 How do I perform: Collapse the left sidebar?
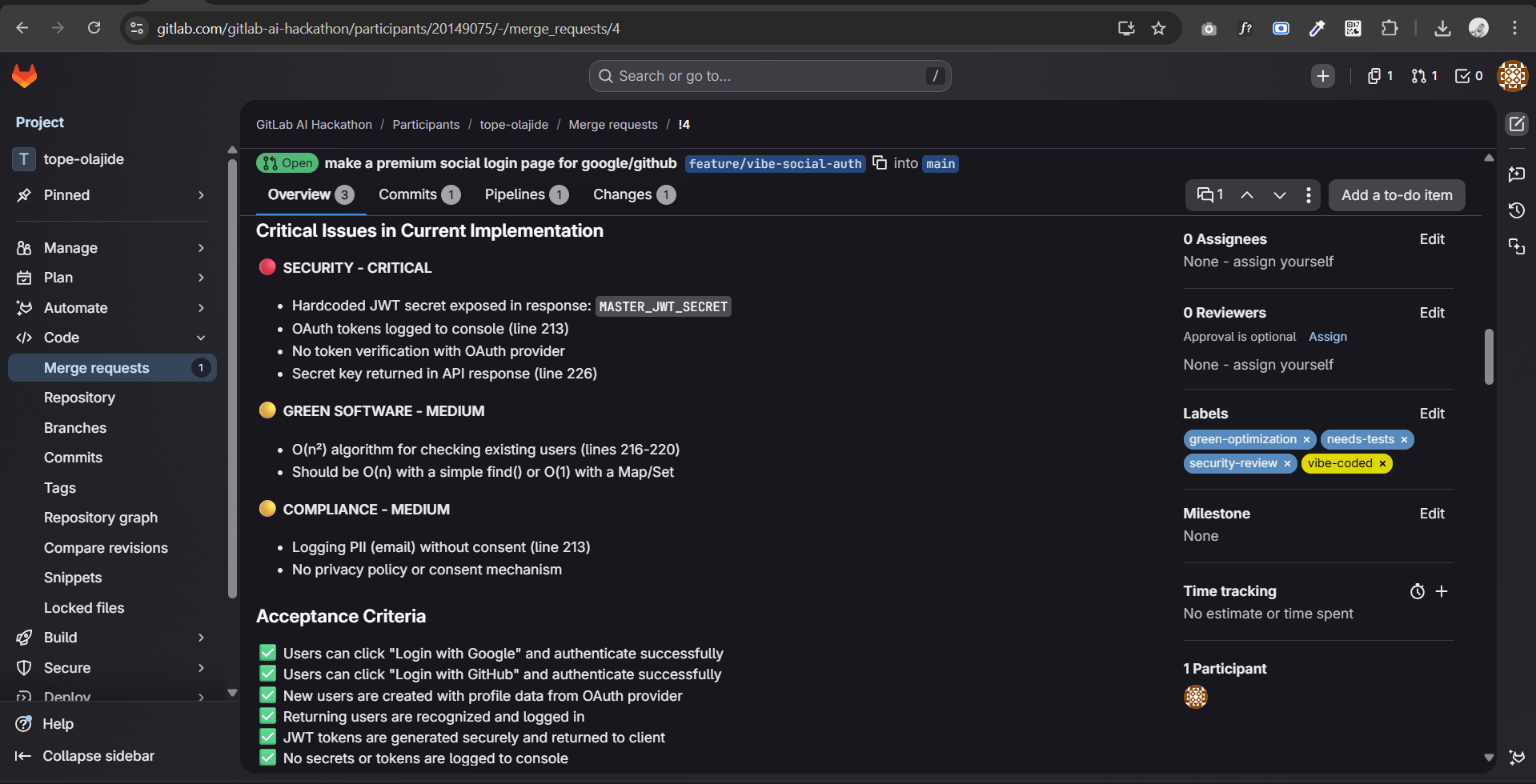(x=85, y=756)
